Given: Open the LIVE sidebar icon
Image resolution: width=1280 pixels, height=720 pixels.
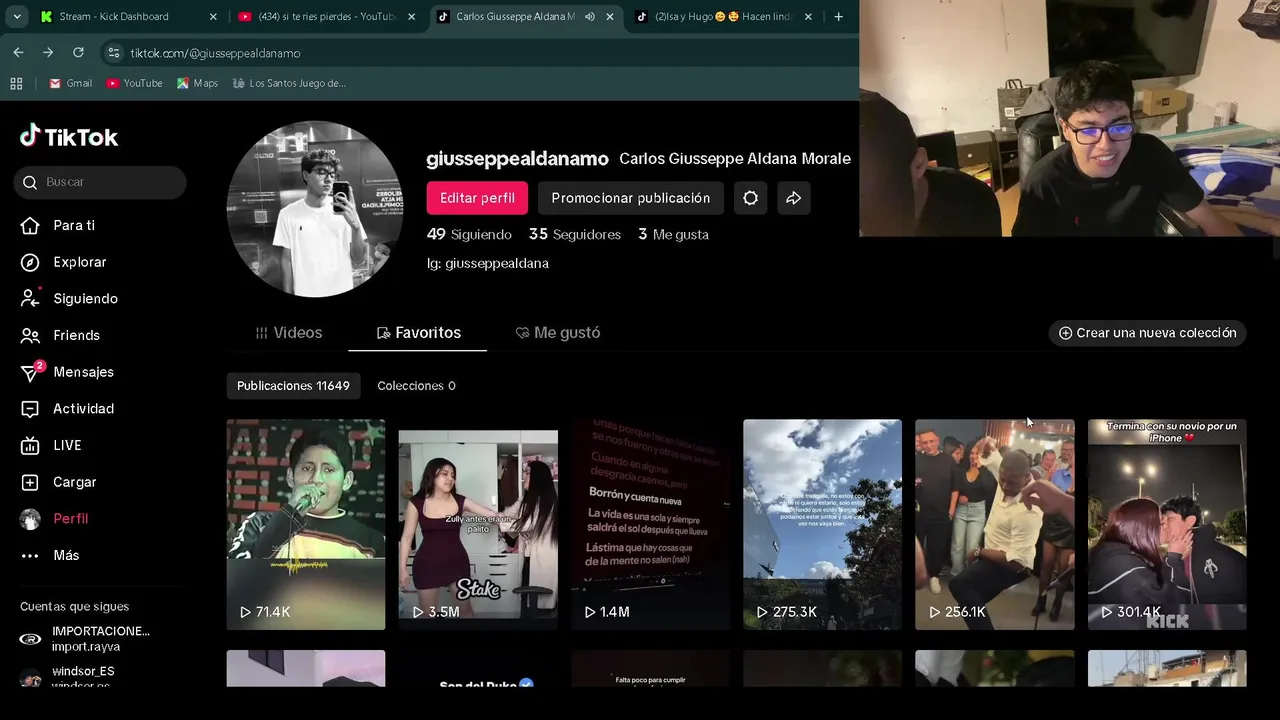Looking at the screenshot, I should (x=30, y=445).
